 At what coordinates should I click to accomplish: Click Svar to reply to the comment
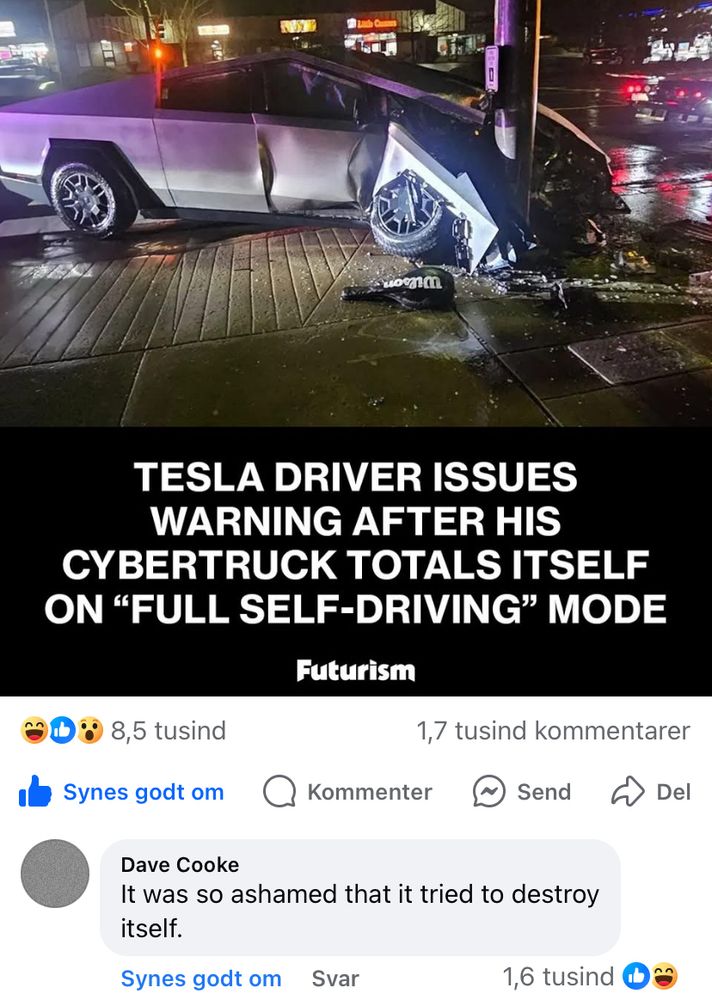[x=336, y=978]
